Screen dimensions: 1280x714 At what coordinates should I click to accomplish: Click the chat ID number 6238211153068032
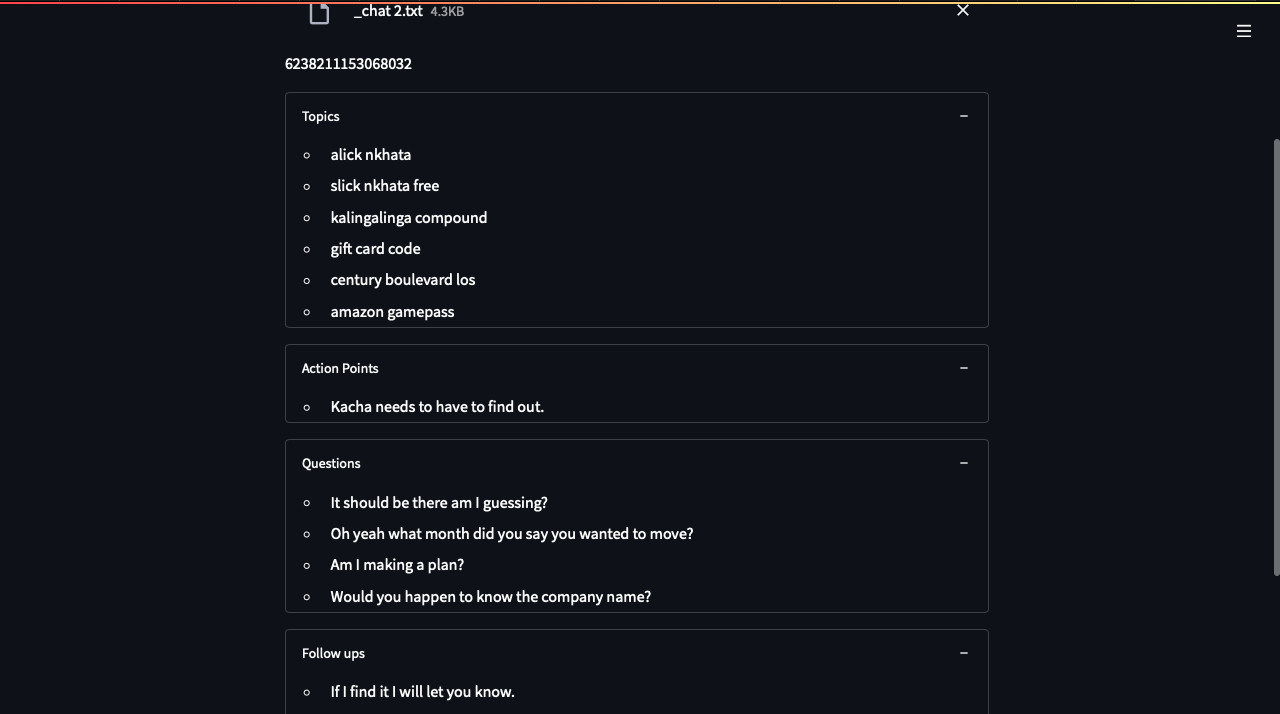click(348, 63)
